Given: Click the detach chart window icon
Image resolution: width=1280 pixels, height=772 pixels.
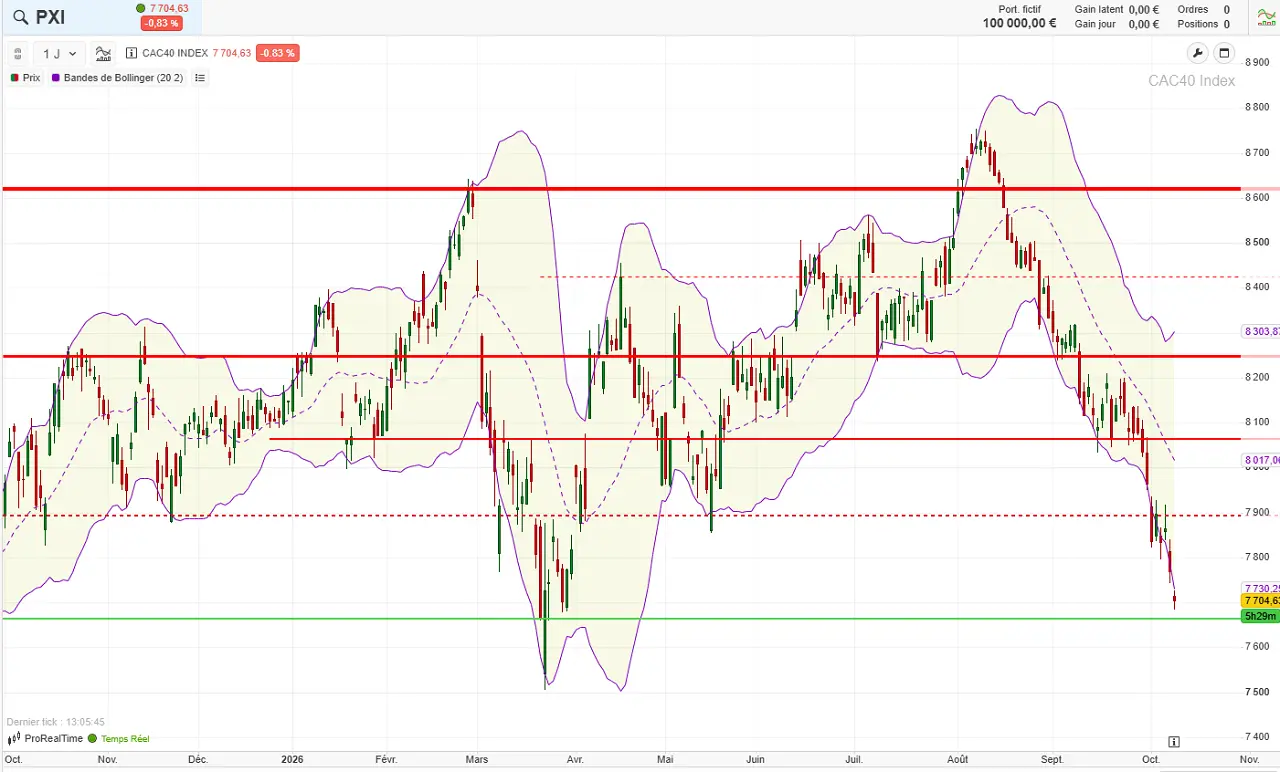Looking at the screenshot, I should coord(1224,54).
